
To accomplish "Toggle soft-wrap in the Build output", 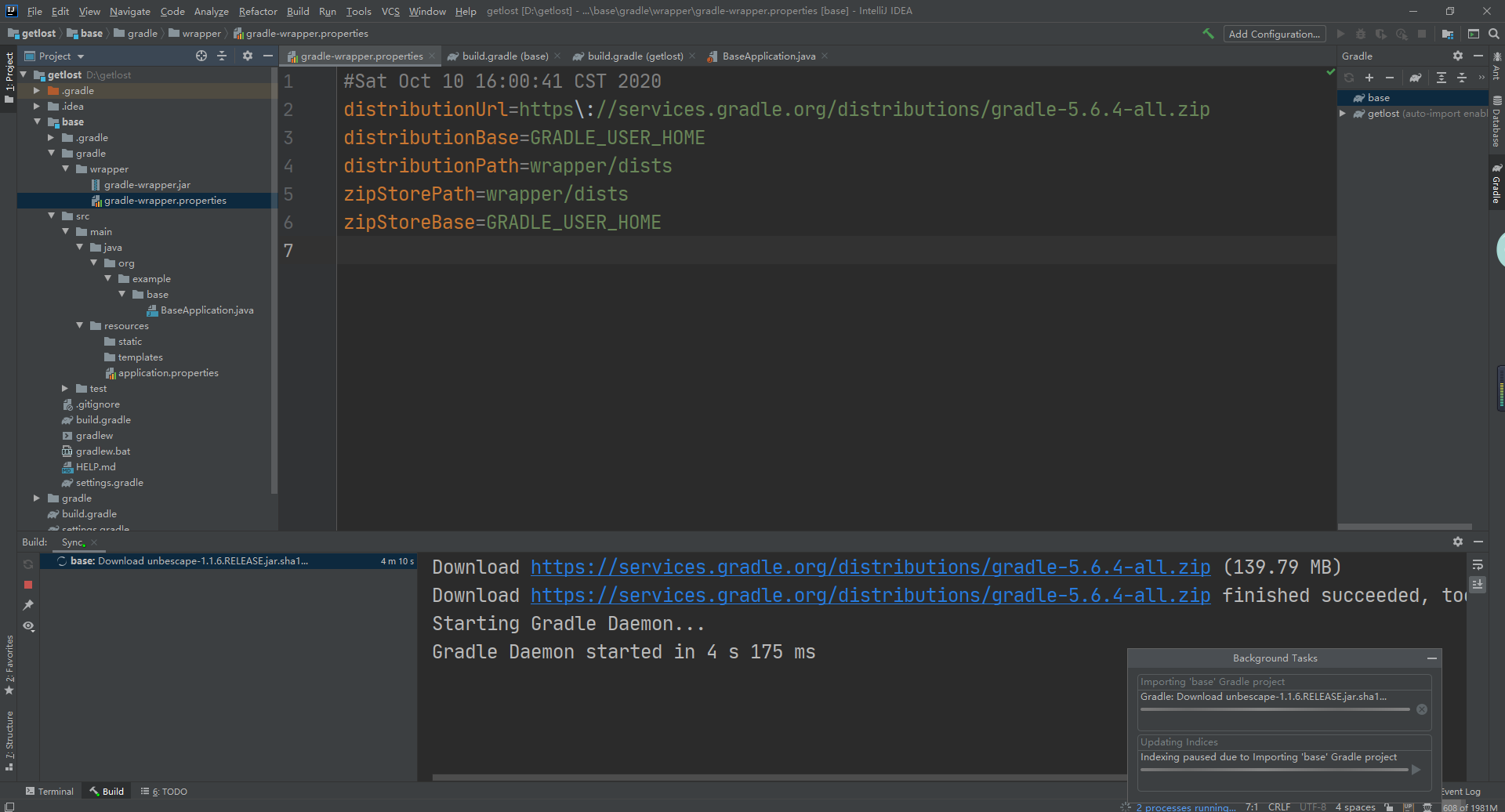I will click(x=1478, y=564).
